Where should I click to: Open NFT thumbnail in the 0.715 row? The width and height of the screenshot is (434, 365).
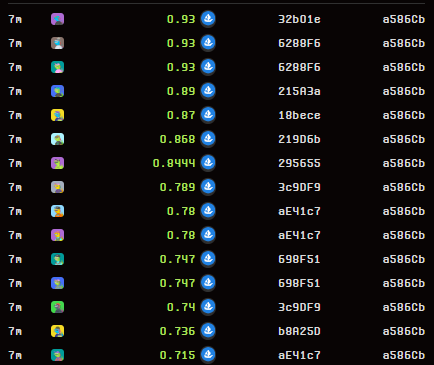click(x=57, y=355)
